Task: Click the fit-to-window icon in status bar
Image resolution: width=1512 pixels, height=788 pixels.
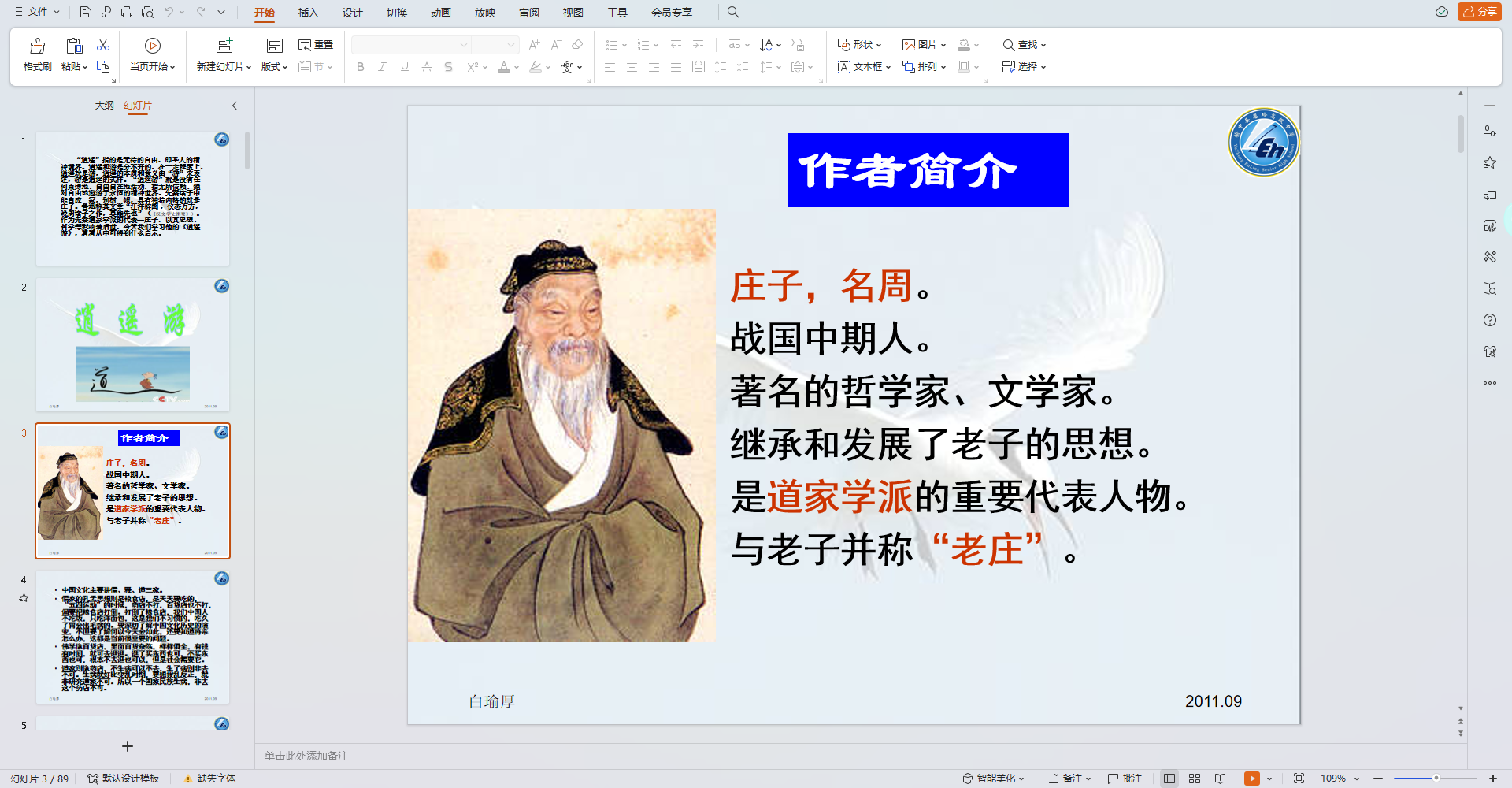Action: pos(1299,779)
